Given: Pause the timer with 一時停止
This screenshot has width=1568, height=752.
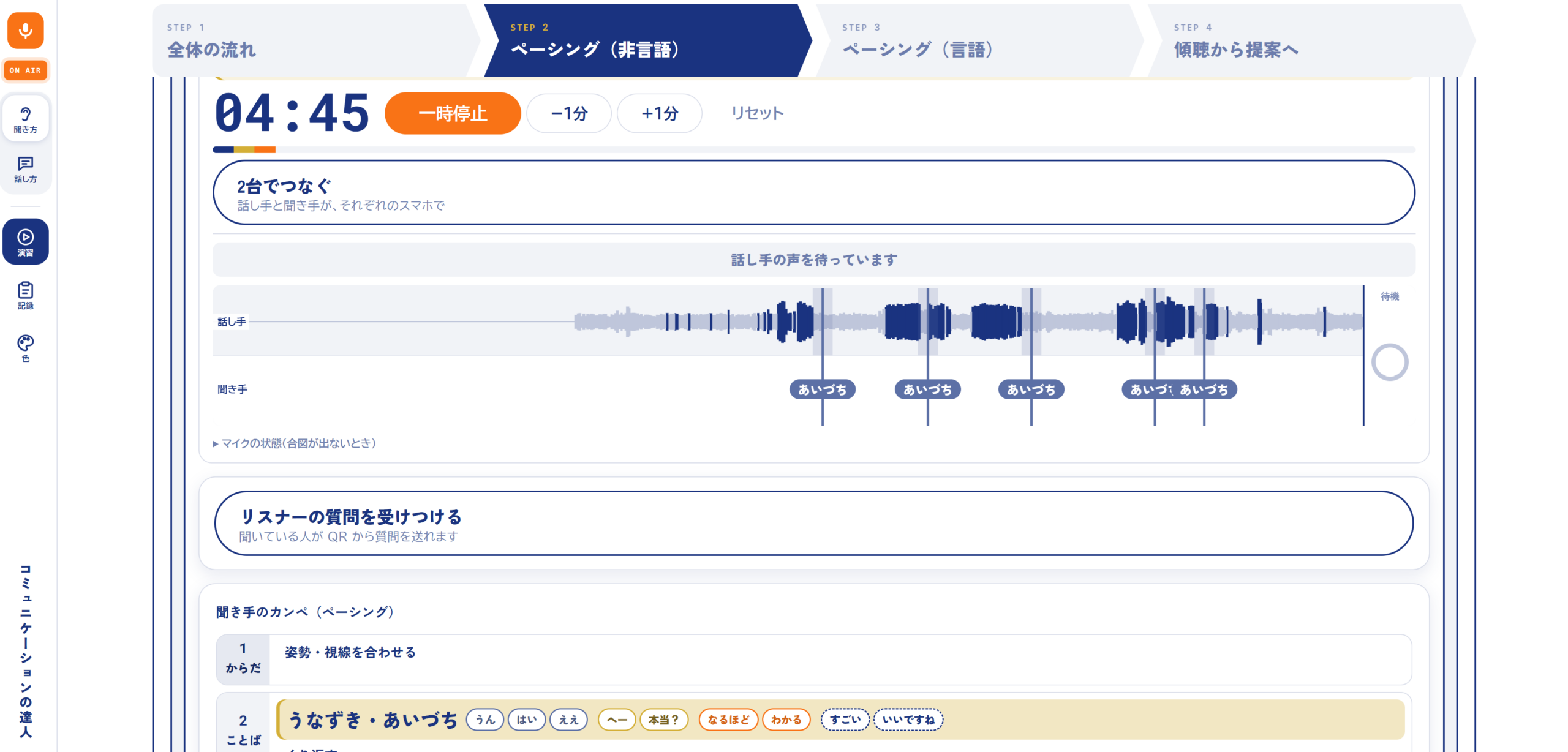Looking at the screenshot, I should point(453,113).
